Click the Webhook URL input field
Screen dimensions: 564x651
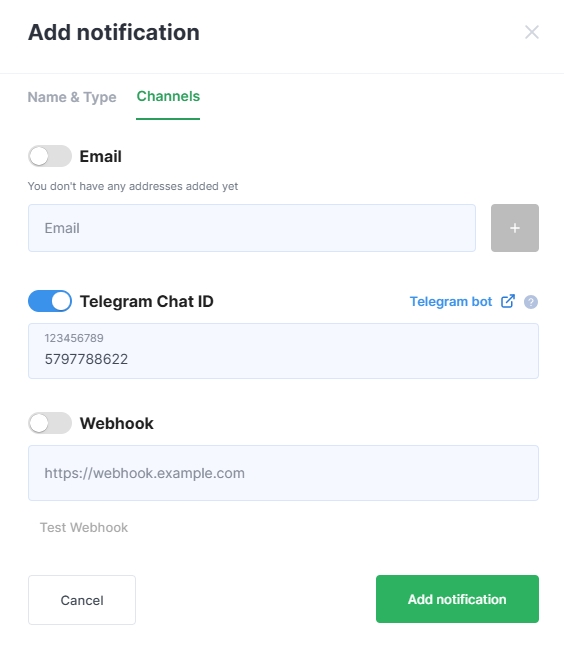(283, 473)
